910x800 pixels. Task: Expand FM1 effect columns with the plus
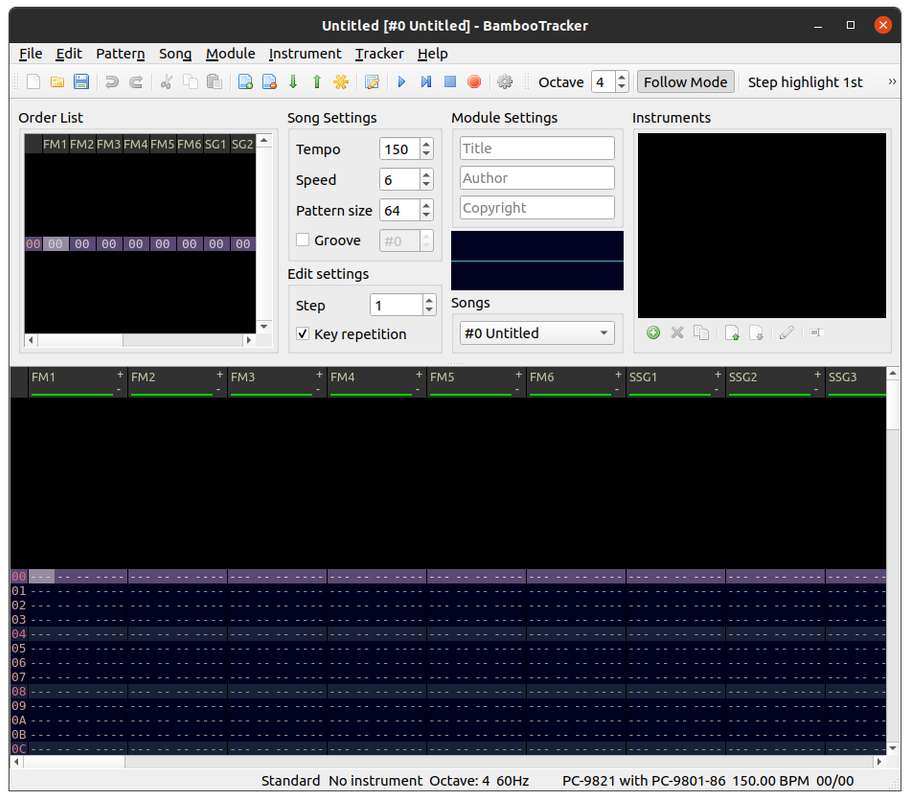click(x=120, y=375)
